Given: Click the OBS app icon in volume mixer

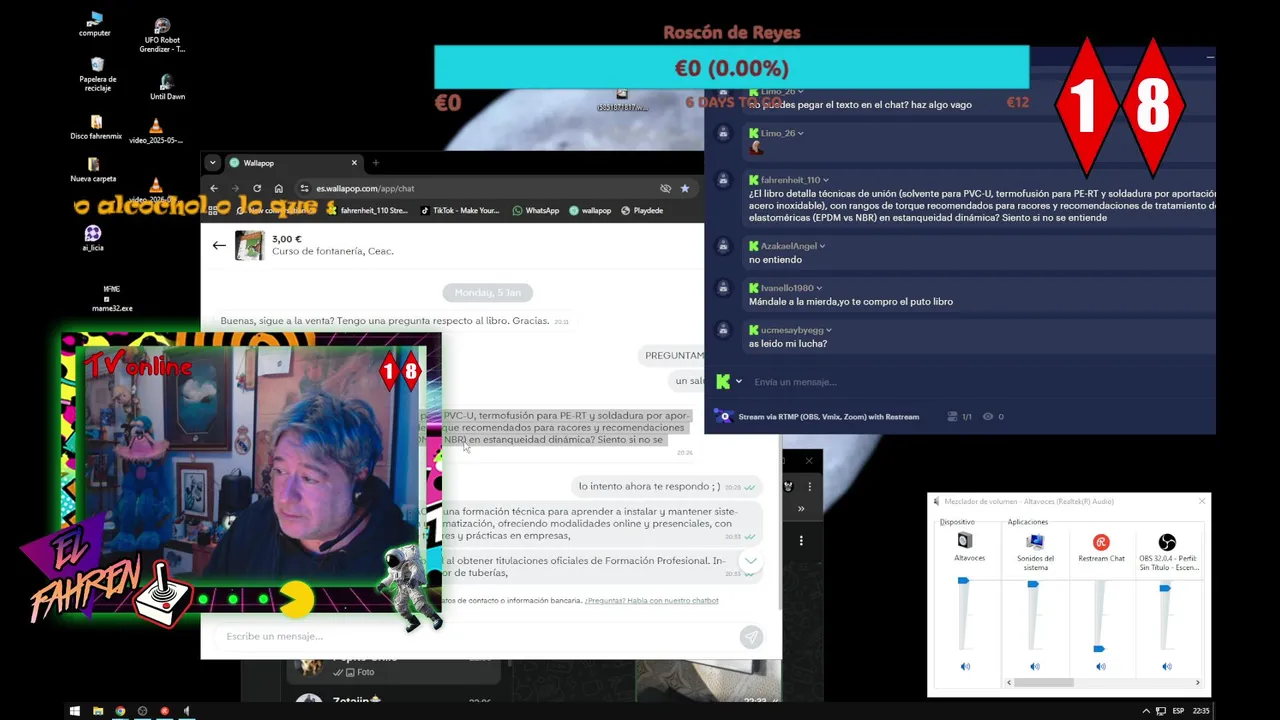Looking at the screenshot, I should (x=1167, y=542).
